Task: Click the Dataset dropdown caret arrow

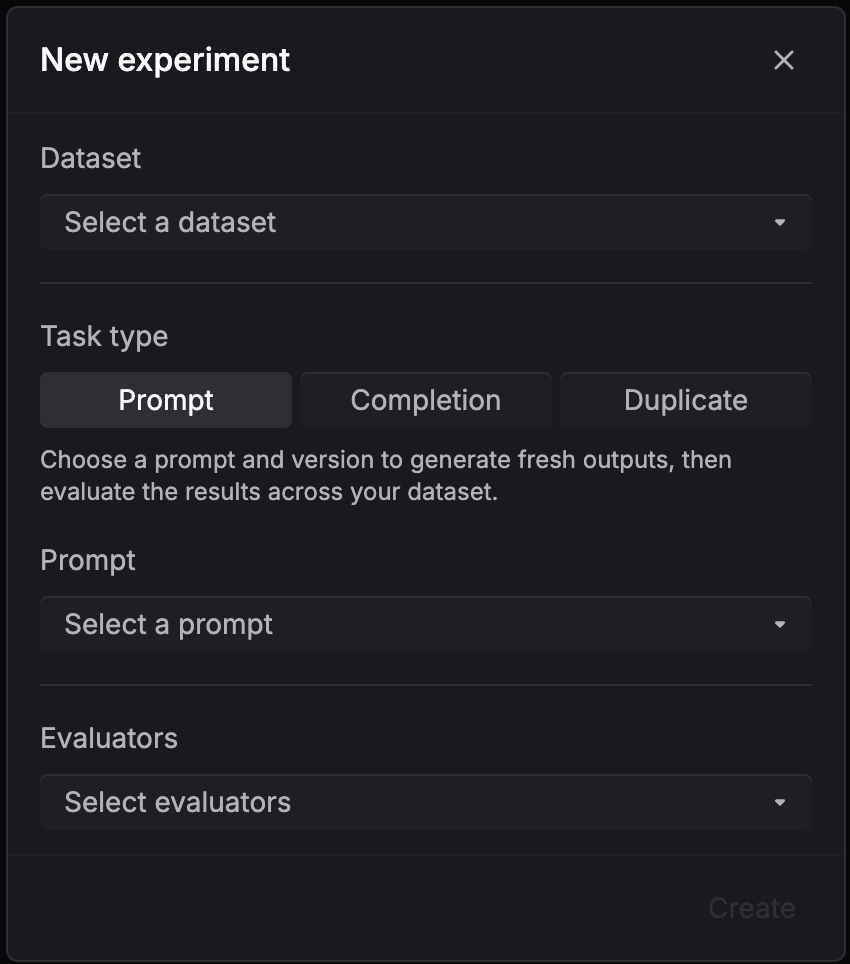Action: pos(780,222)
